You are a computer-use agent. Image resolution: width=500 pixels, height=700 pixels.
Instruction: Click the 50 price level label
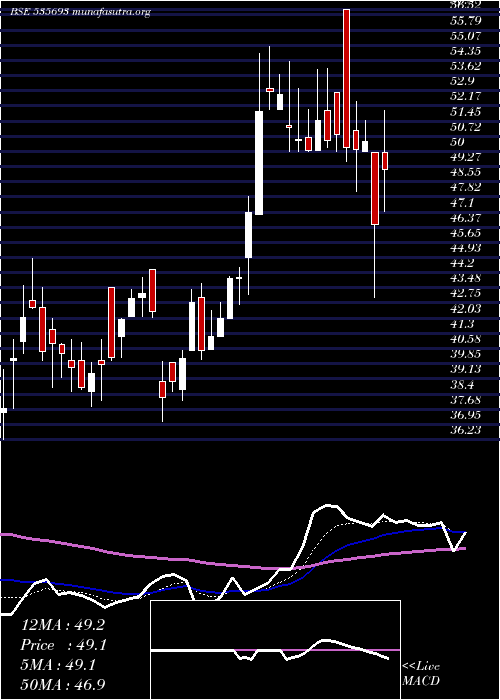pos(457,142)
